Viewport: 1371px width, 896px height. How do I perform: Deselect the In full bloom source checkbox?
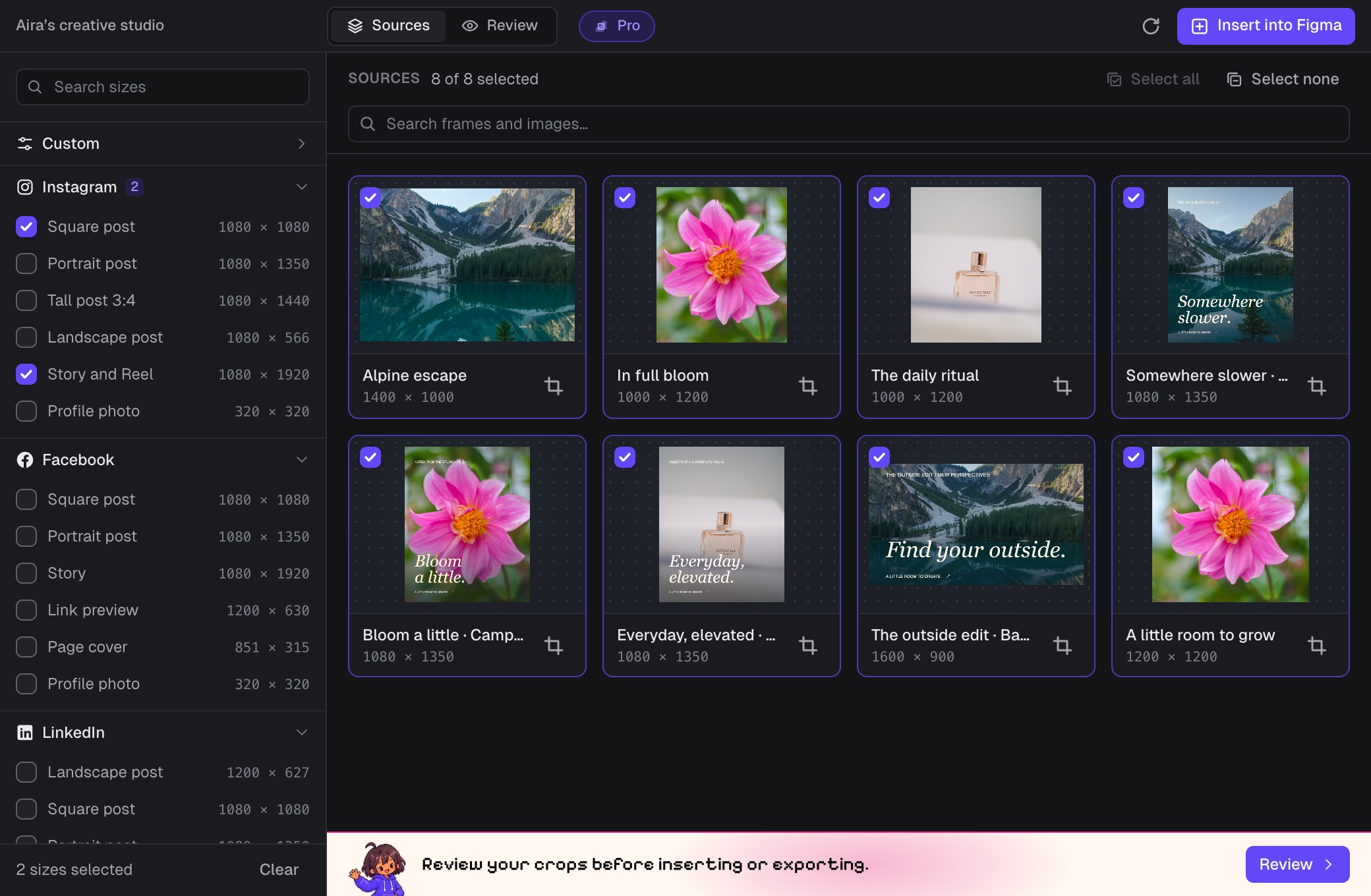click(625, 198)
